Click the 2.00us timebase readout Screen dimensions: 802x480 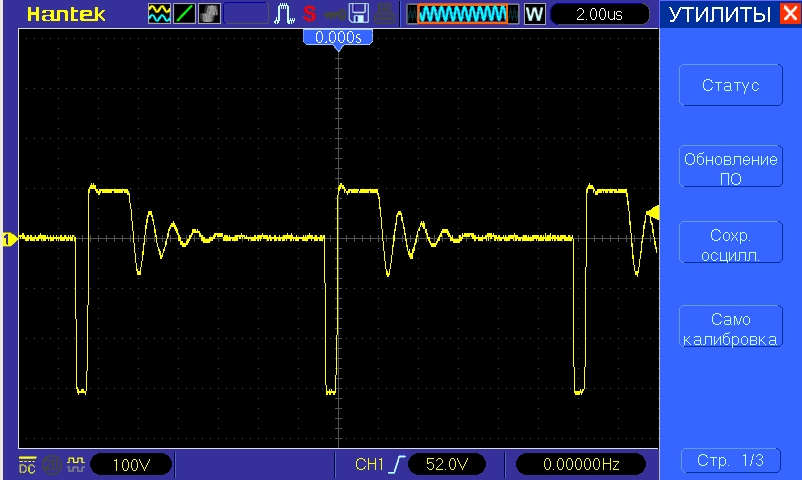coord(599,14)
